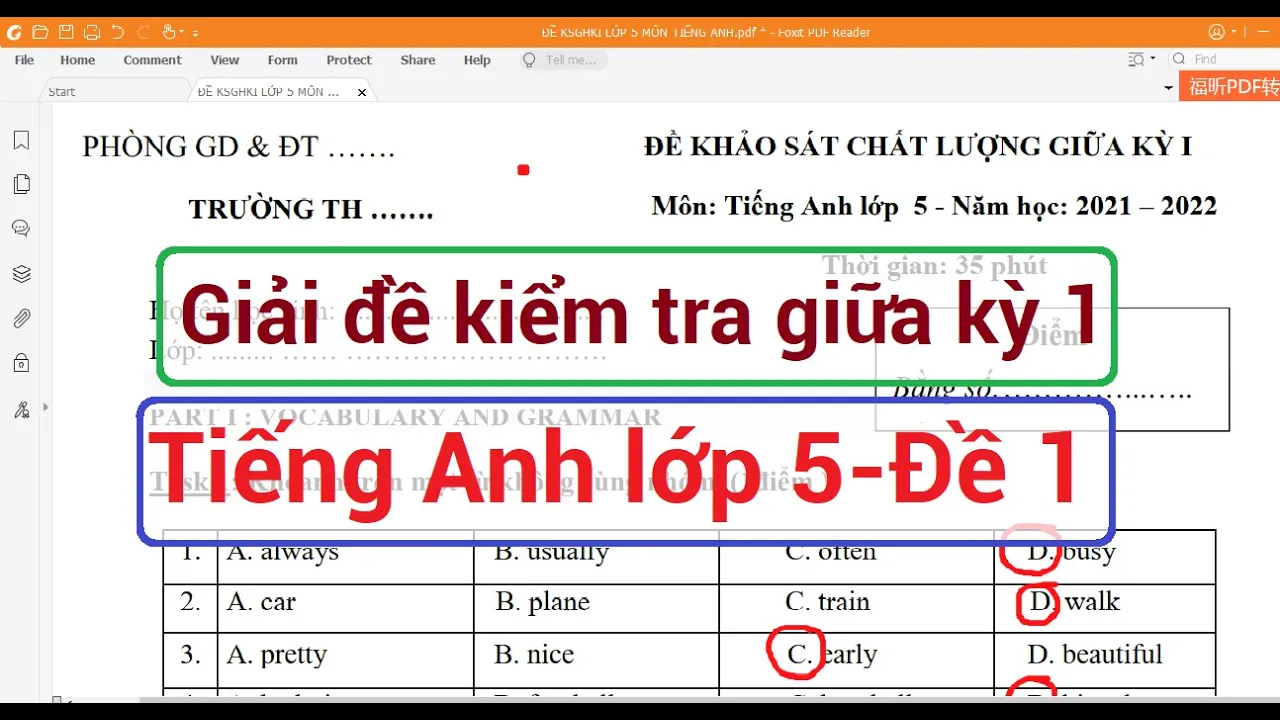Open the Help ribbon tab

477,60
